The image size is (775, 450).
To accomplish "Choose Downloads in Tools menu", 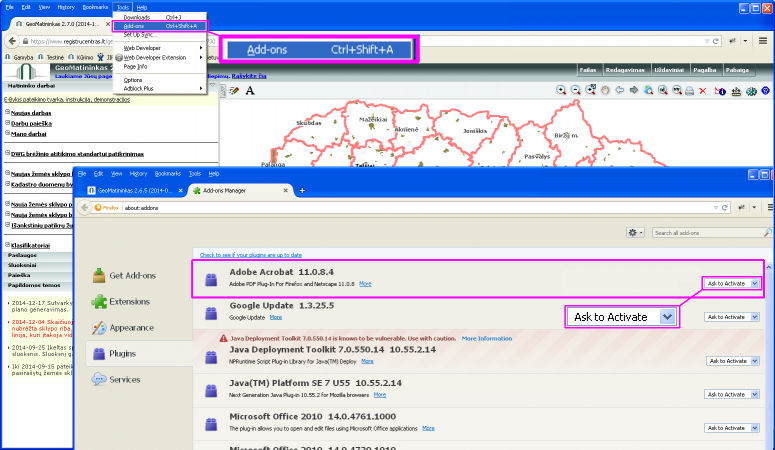I will coord(160,17).
